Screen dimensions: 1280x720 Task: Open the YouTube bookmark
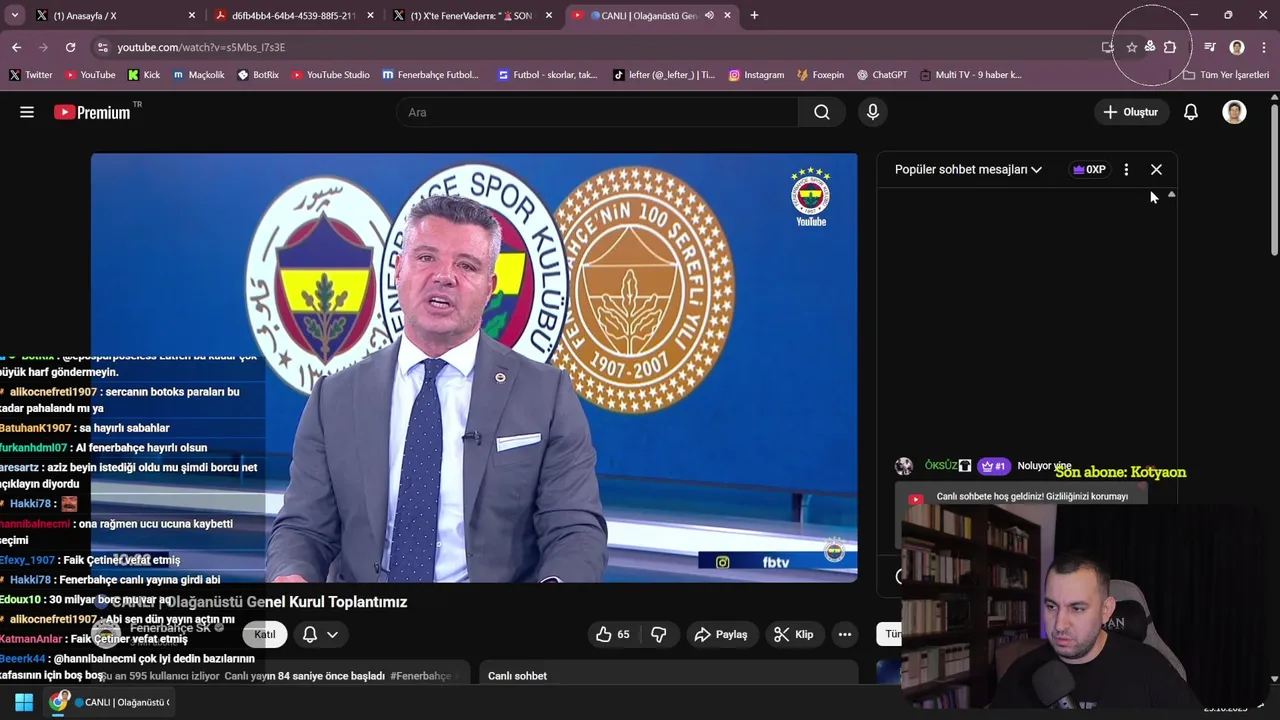(90, 75)
